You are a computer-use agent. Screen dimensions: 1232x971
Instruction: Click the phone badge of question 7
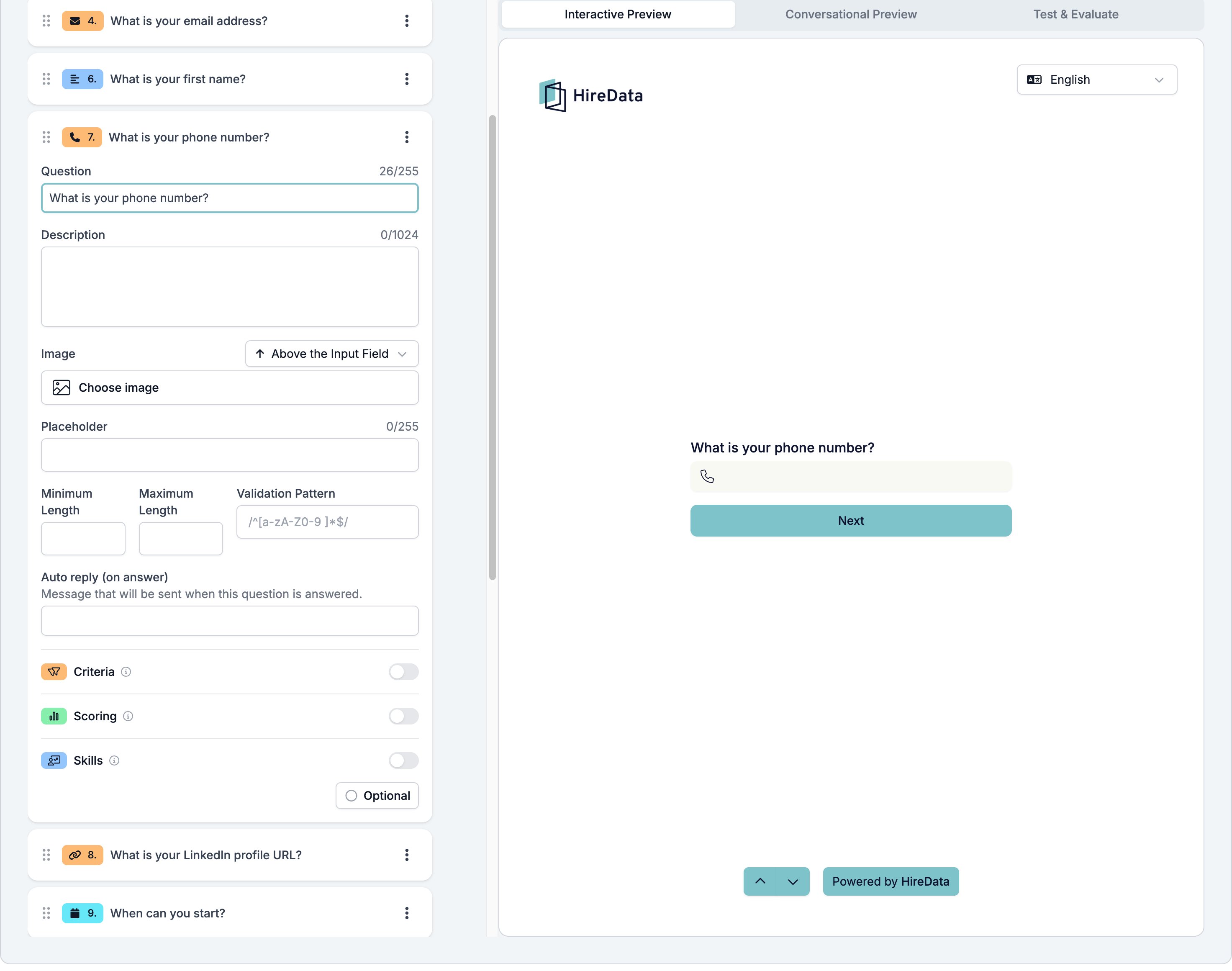point(82,137)
